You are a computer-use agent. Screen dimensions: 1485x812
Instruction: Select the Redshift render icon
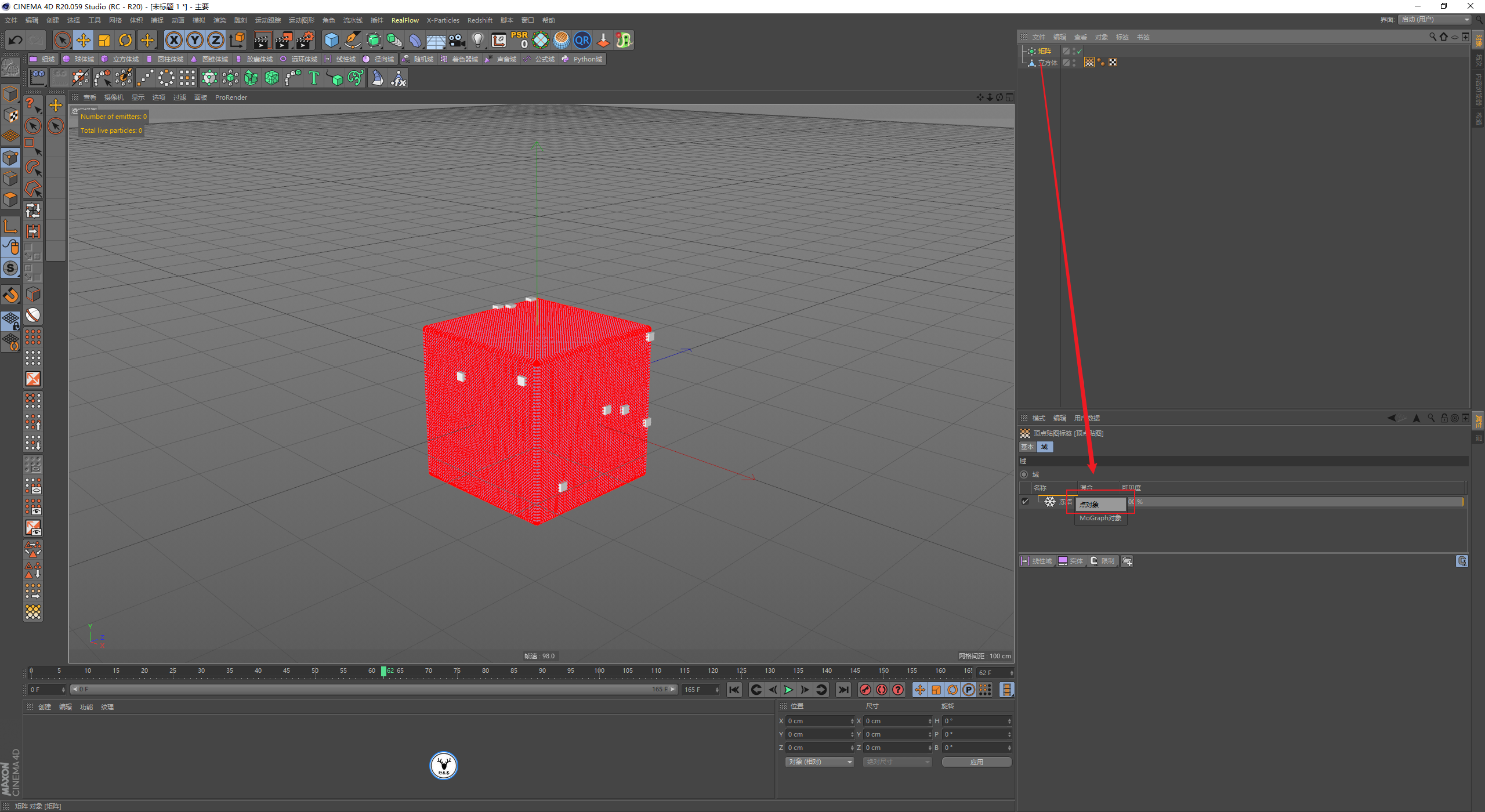[604, 40]
